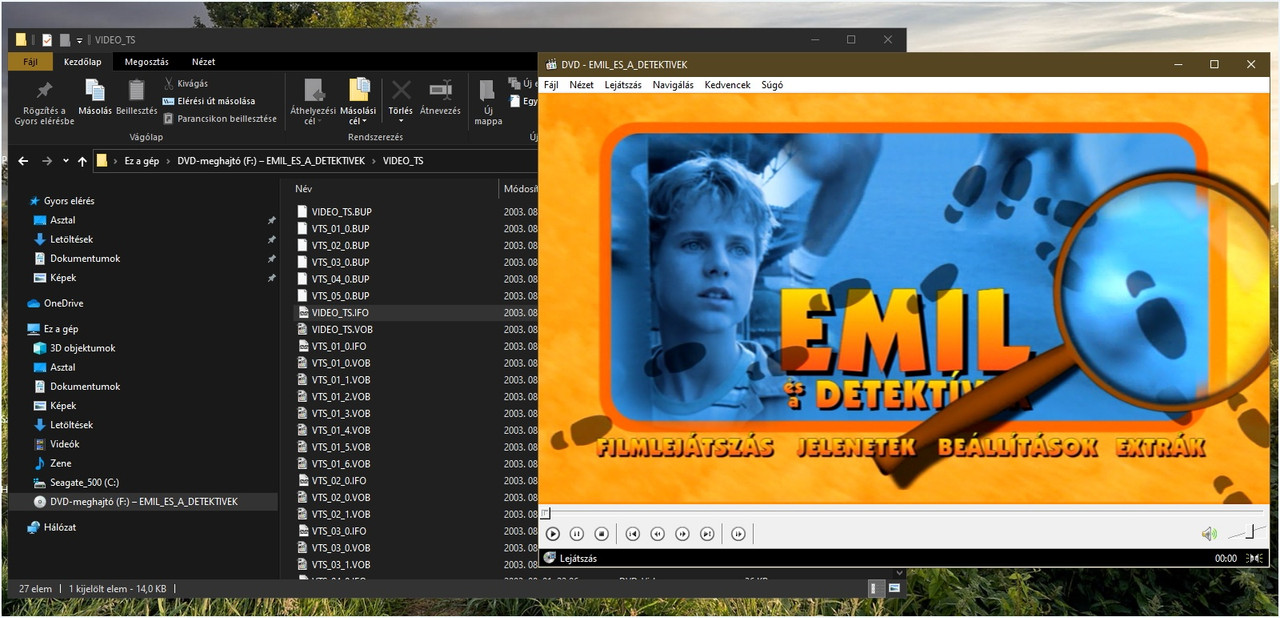This screenshot has height=618, width=1280.
Task: Open the Törlés delete dropdown
Action: pyautogui.click(x=400, y=121)
